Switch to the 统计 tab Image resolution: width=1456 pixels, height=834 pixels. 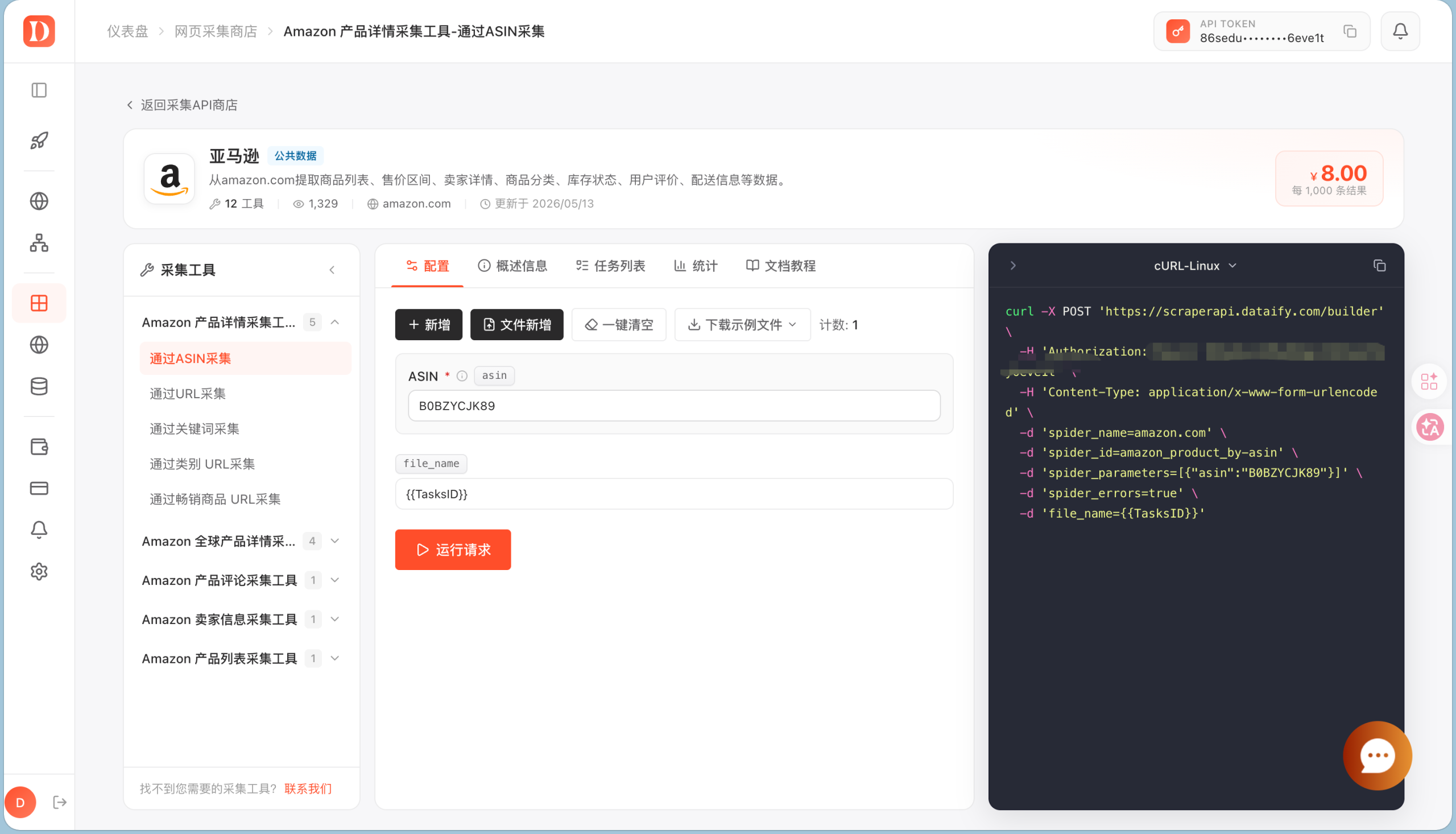pyautogui.click(x=696, y=266)
